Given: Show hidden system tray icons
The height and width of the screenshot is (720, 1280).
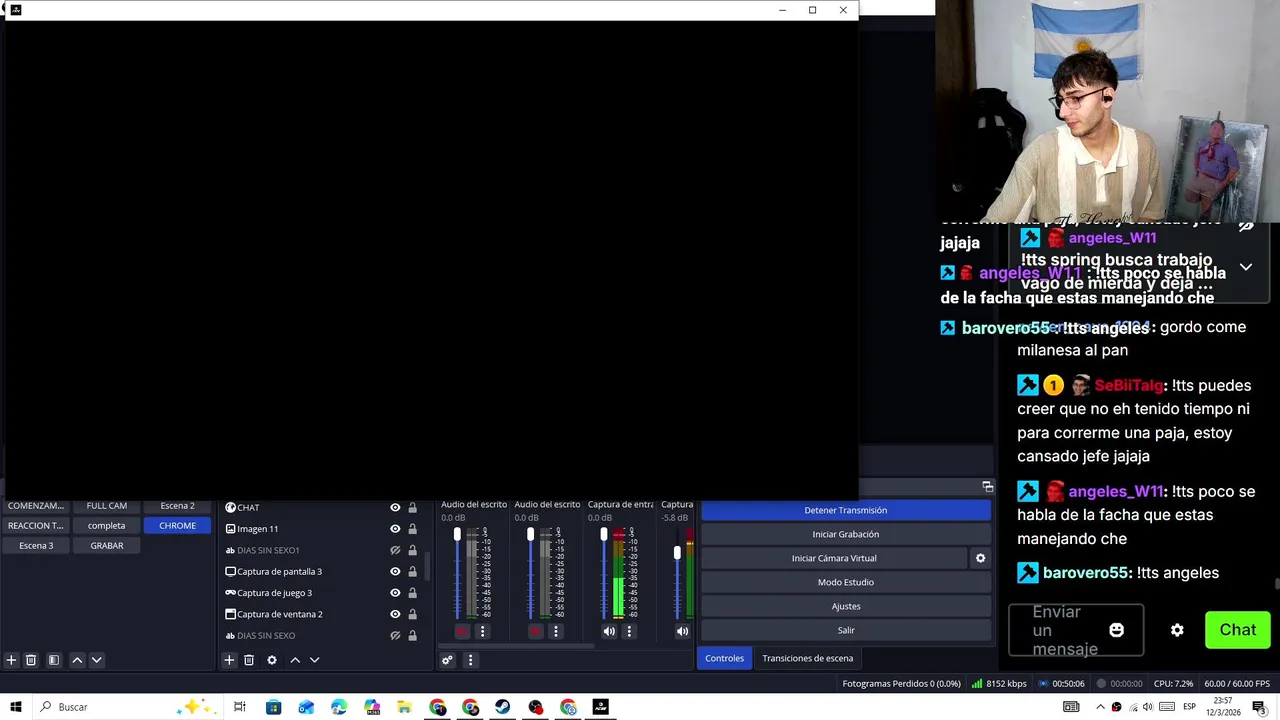Looking at the screenshot, I should click(1101, 707).
